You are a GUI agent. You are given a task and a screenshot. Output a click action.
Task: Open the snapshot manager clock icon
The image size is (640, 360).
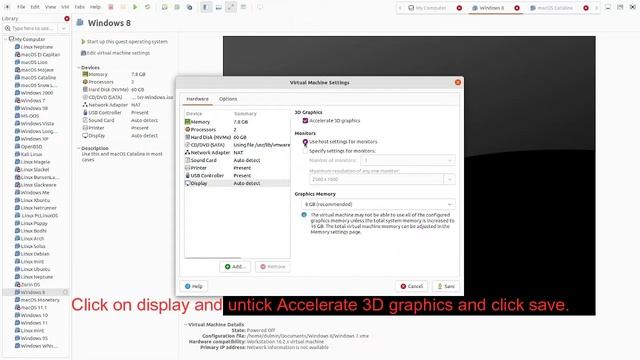(x=189, y=7)
